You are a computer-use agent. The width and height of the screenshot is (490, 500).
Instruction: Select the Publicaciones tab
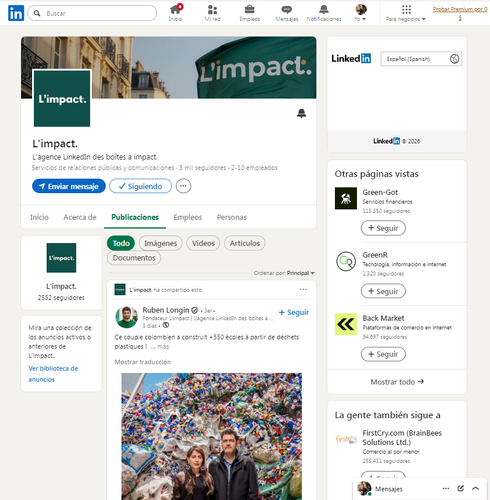click(x=135, y=217)
